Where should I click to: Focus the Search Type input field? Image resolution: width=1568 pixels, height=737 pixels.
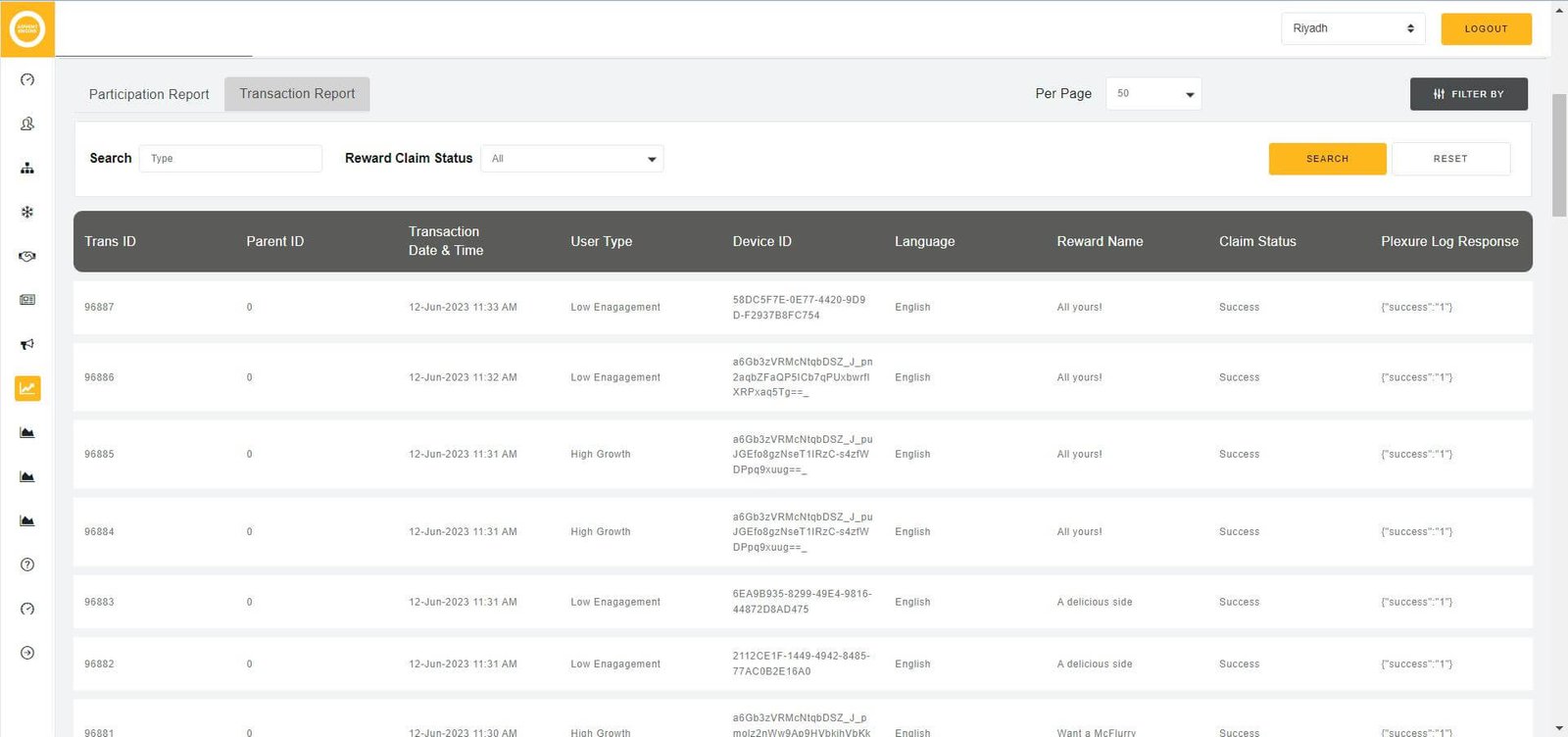[x=231, y=159]
